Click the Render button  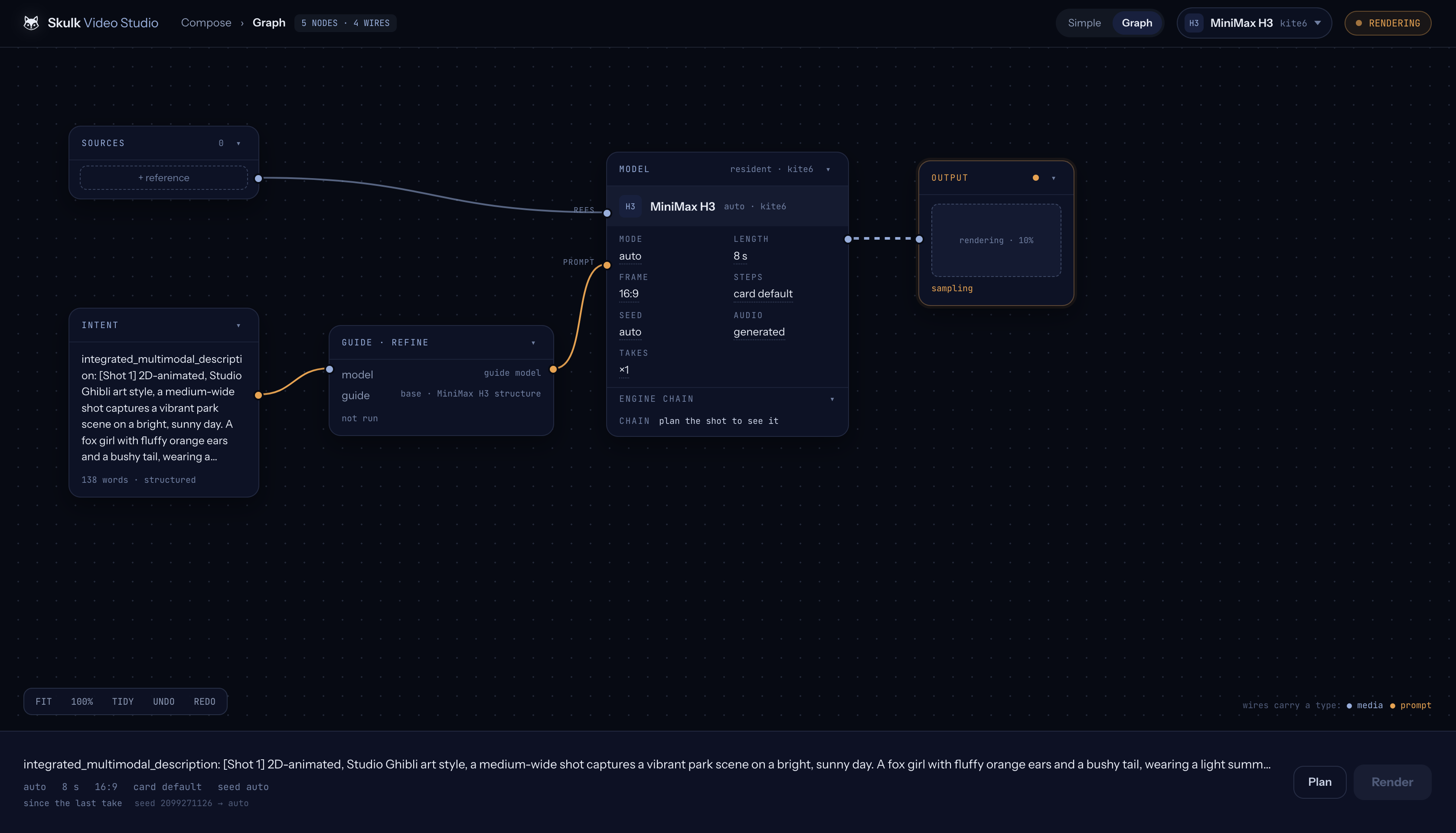tap(1392, 782)
